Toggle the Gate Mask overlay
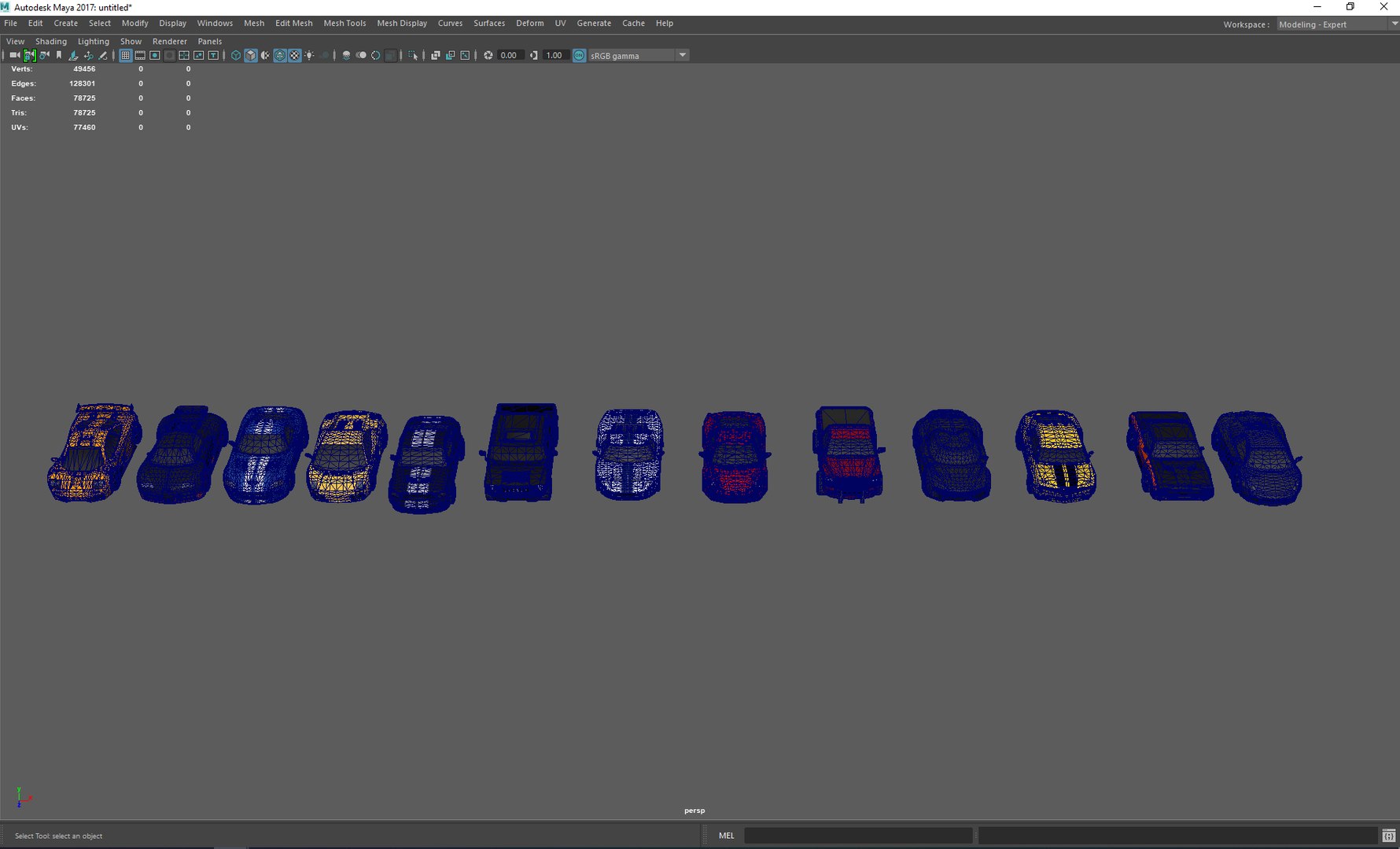The height and width of the screenshot is (849, 1400). click(169, 55)
